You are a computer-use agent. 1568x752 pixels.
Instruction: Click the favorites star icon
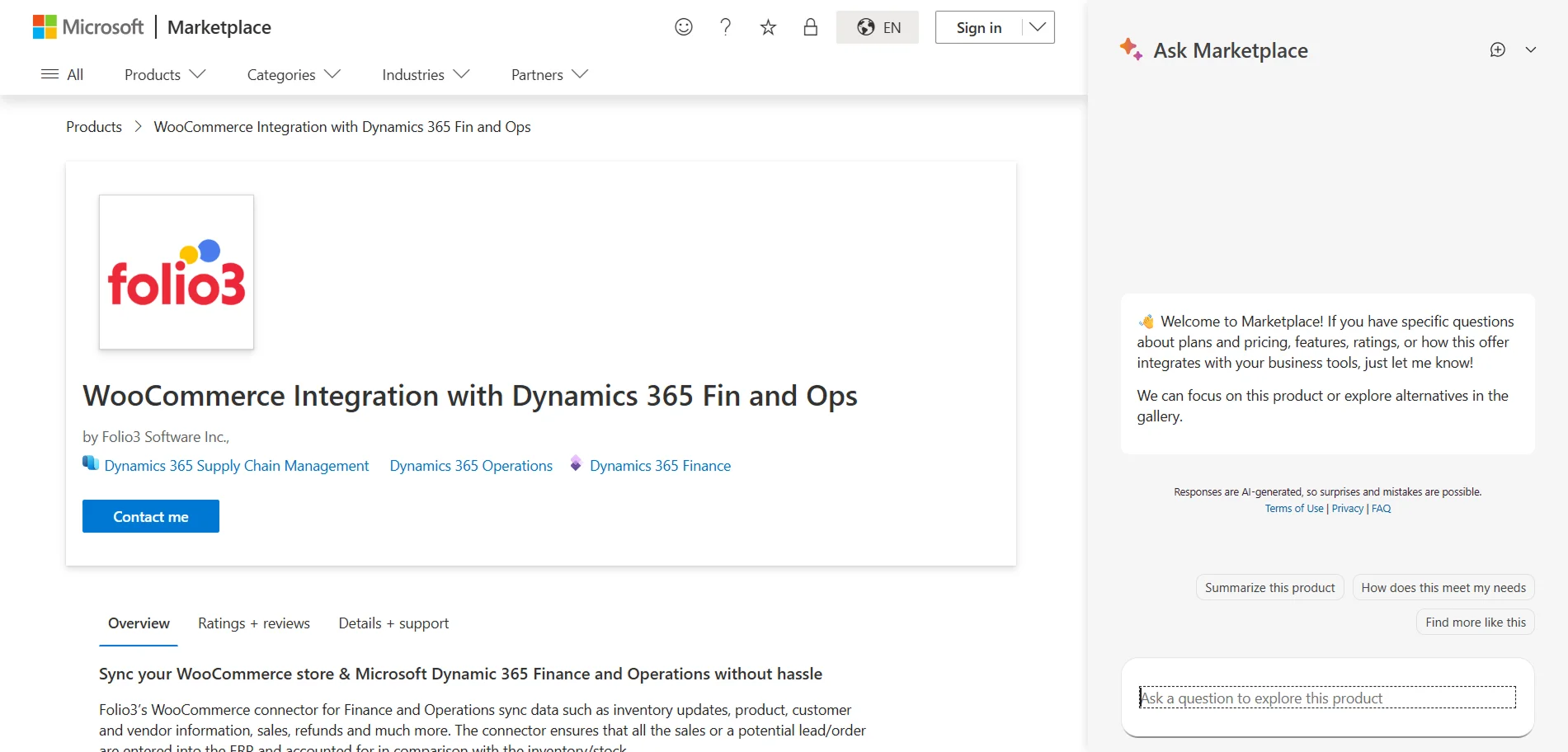pos(768,27)
